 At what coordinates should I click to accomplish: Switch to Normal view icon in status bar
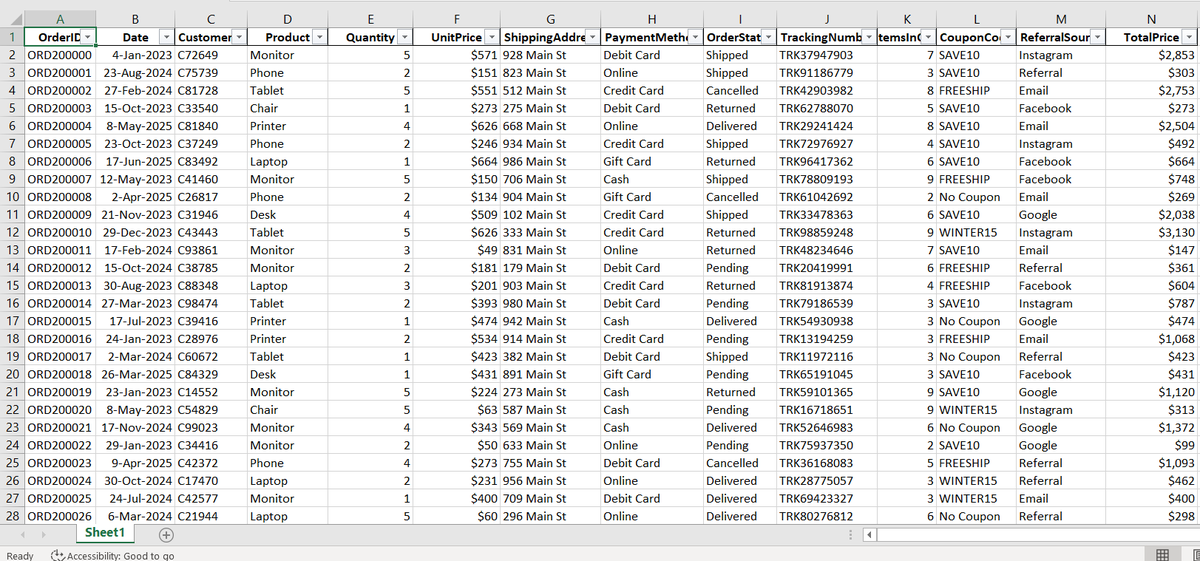(x=1163, y=555)
